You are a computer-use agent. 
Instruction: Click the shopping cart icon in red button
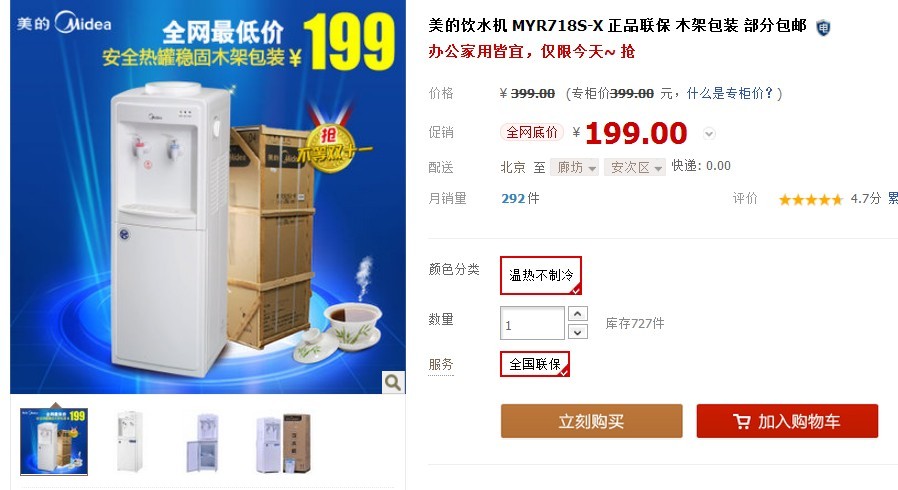click(741, 422)
